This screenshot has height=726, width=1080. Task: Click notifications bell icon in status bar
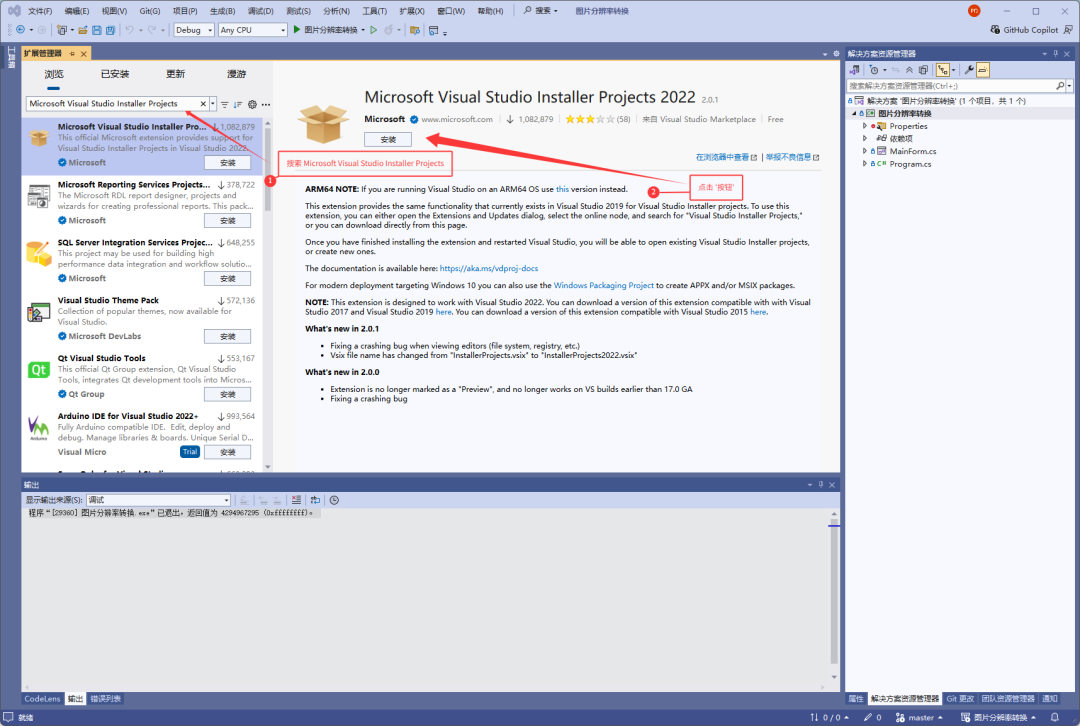click(1055, 717)
